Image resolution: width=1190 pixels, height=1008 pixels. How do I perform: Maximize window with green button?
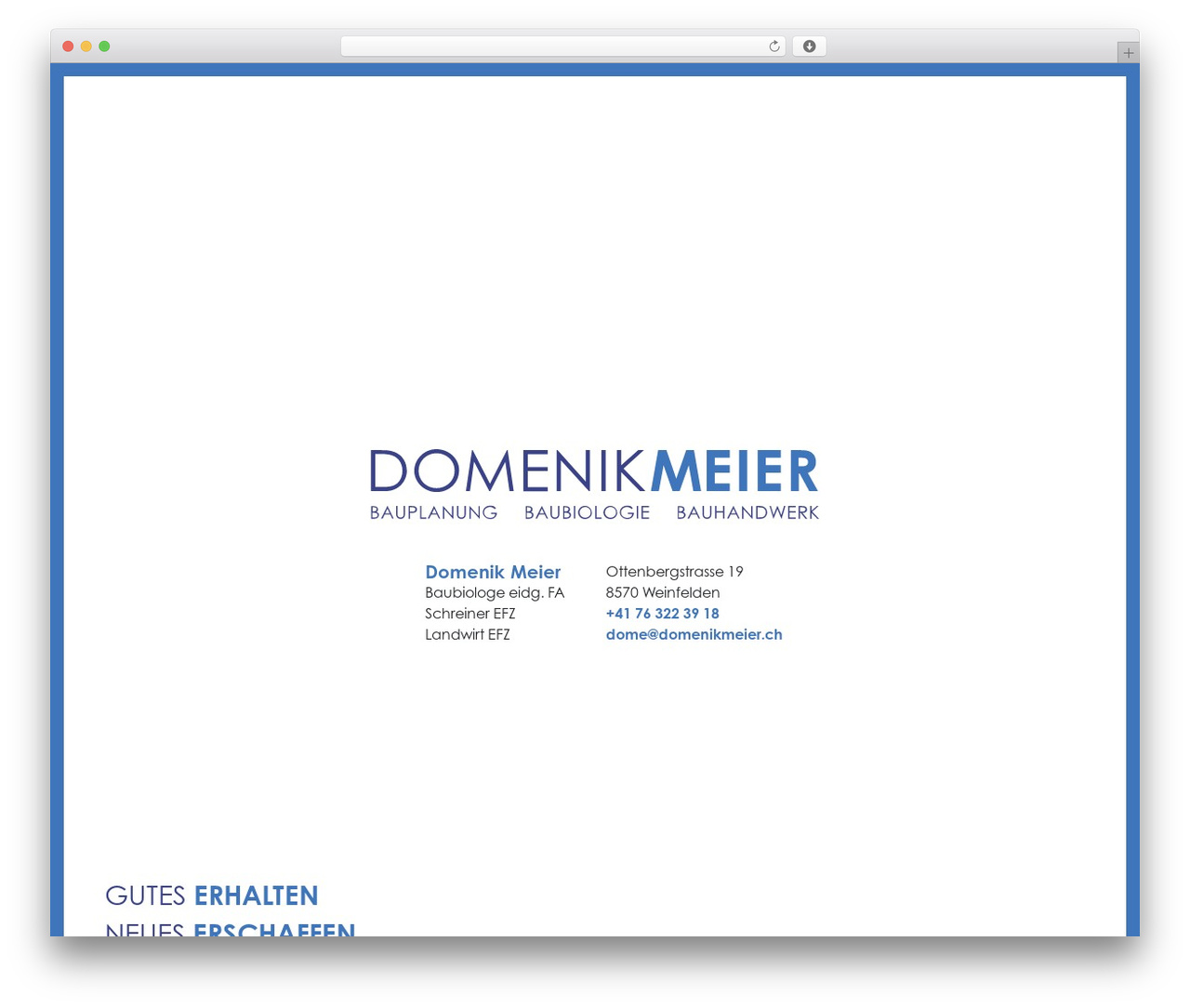coord(104,46)
